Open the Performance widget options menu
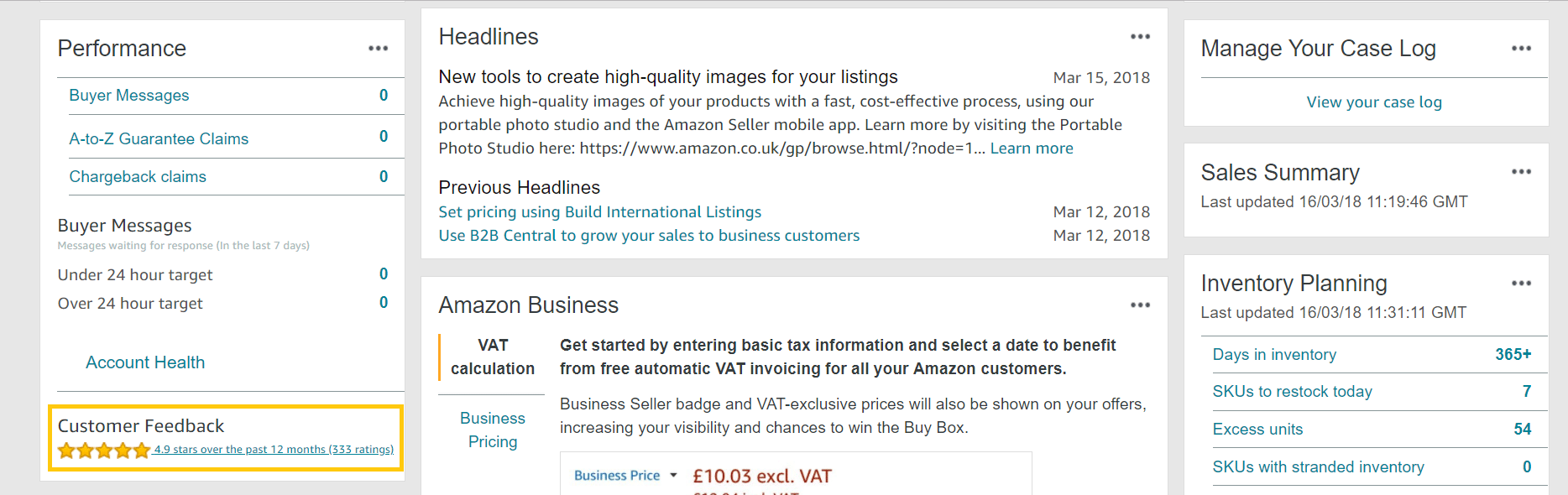The image size is (1568, 495). [x=378, y=49]
